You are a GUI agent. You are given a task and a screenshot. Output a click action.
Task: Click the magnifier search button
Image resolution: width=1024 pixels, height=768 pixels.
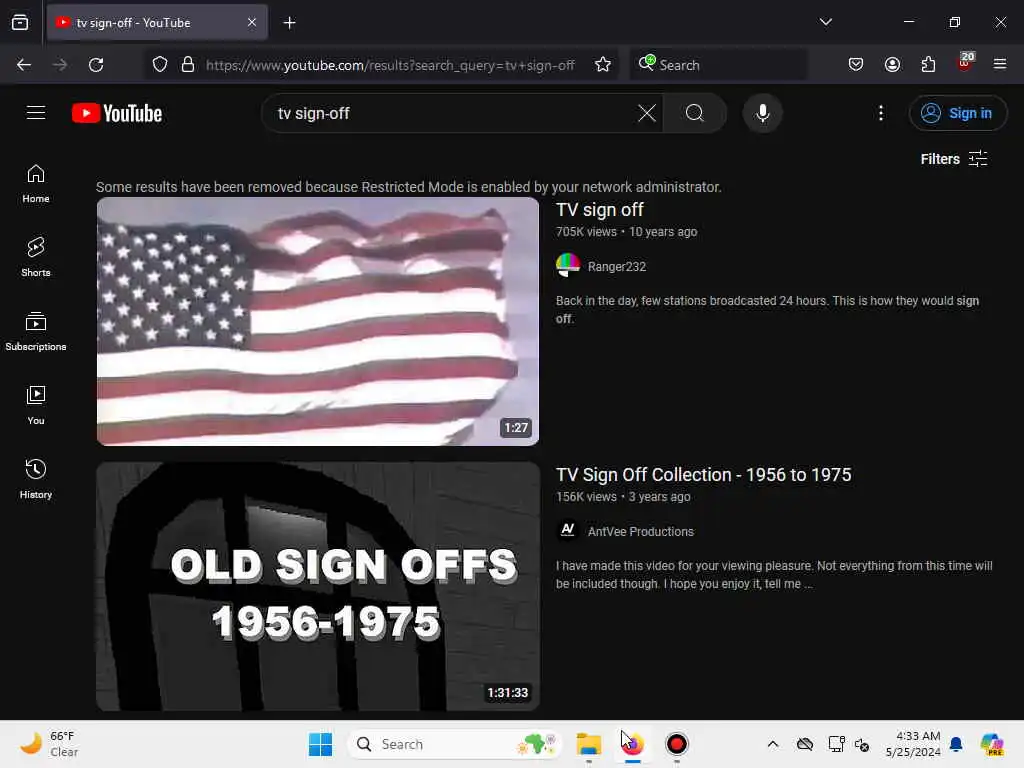pos(695,113)
